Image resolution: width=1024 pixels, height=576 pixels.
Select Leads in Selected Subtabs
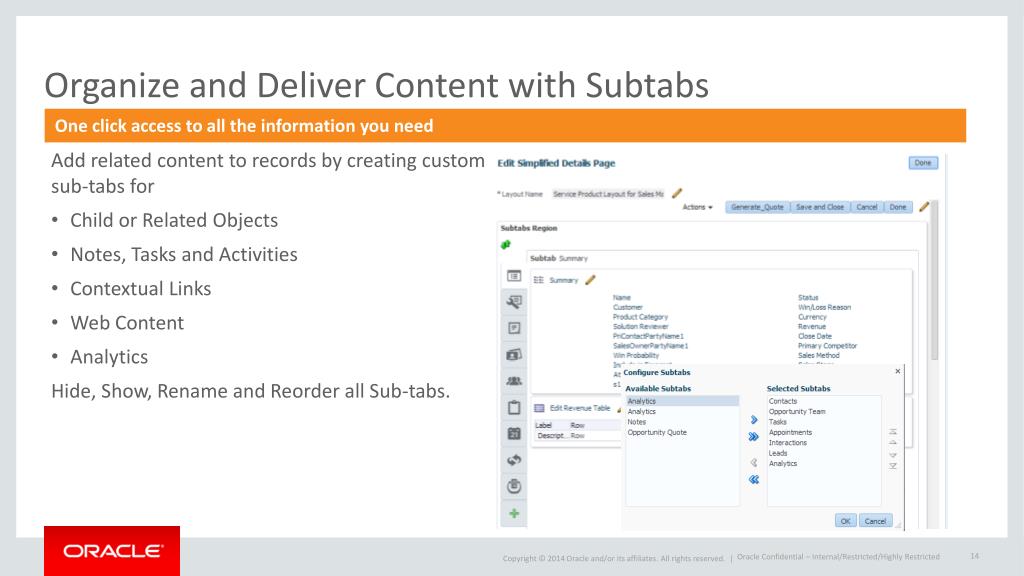[778, 453]
